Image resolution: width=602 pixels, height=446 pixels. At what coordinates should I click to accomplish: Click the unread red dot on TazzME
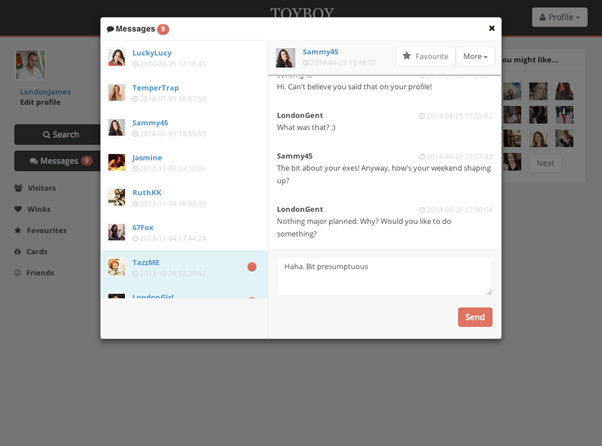point(252,267)
